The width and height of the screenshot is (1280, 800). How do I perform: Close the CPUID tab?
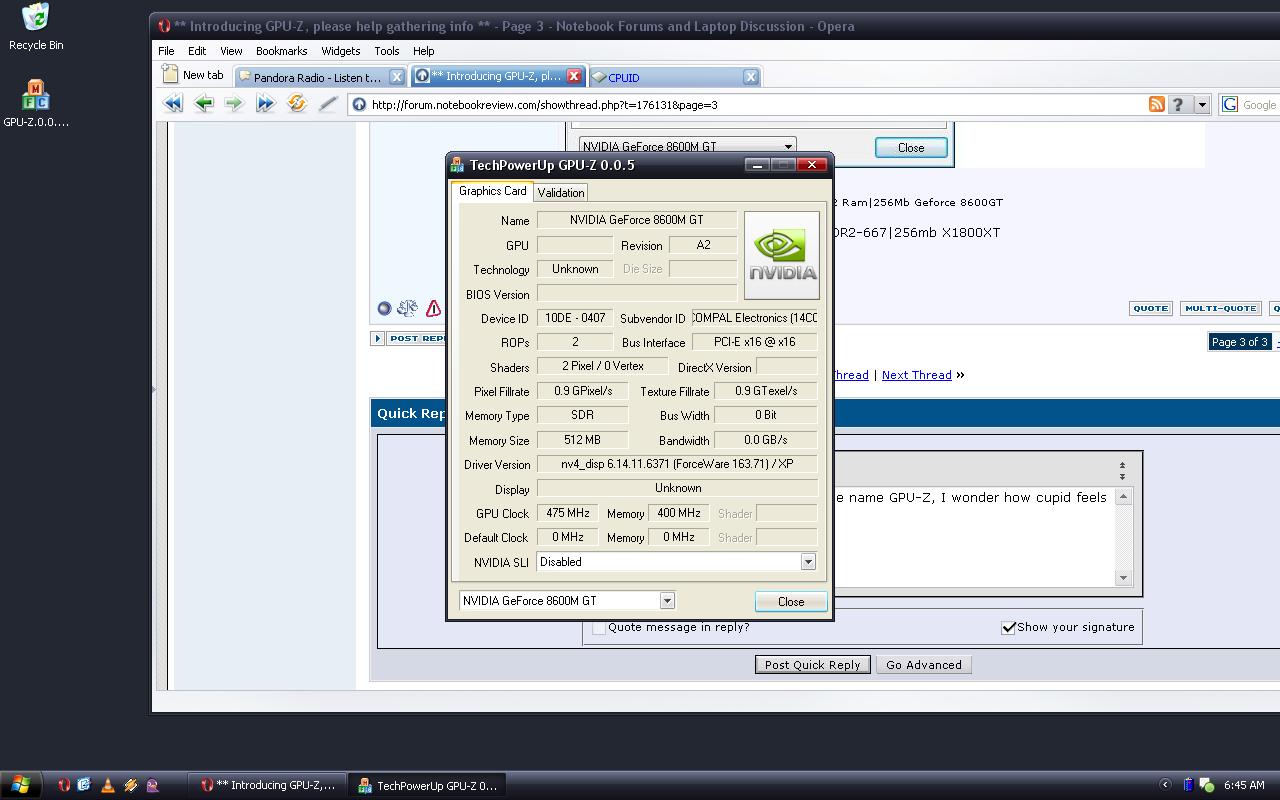751,76
